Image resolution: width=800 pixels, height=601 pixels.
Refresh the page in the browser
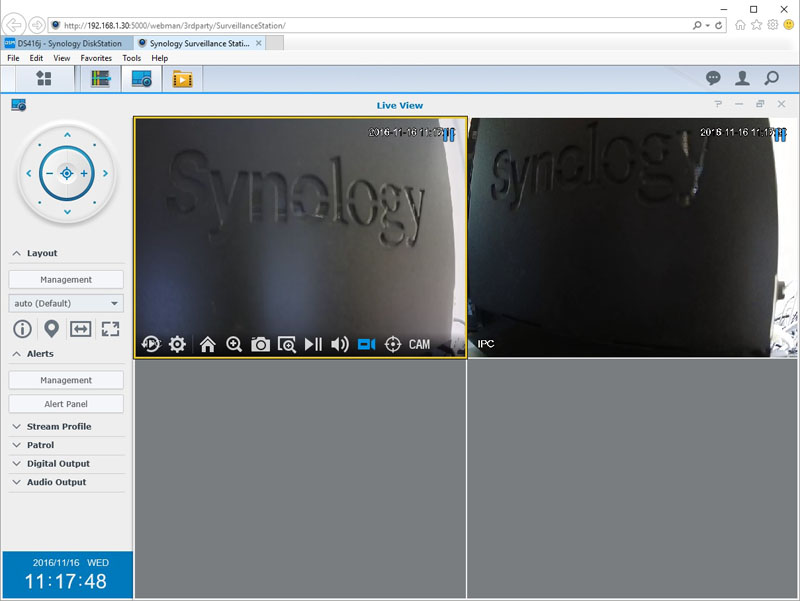coord(719,25)
